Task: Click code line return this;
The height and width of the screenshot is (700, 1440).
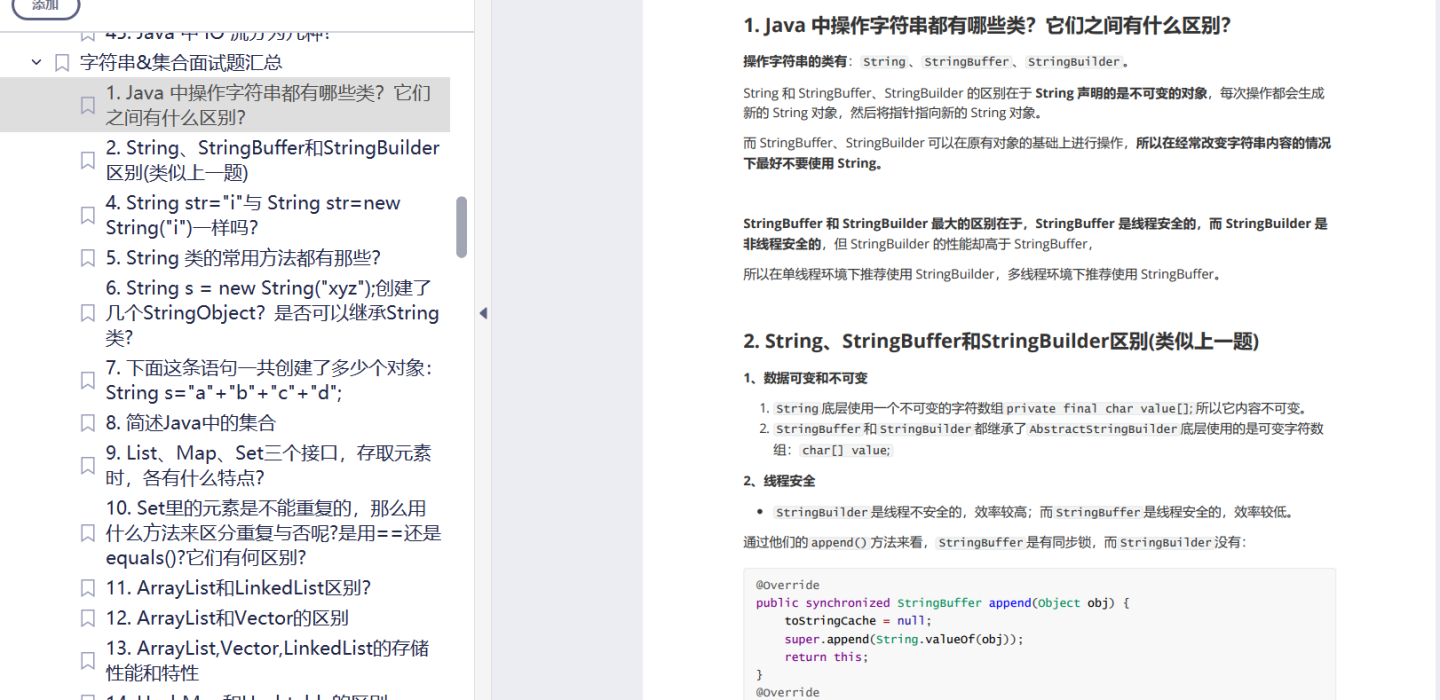Action: (826, 657)
